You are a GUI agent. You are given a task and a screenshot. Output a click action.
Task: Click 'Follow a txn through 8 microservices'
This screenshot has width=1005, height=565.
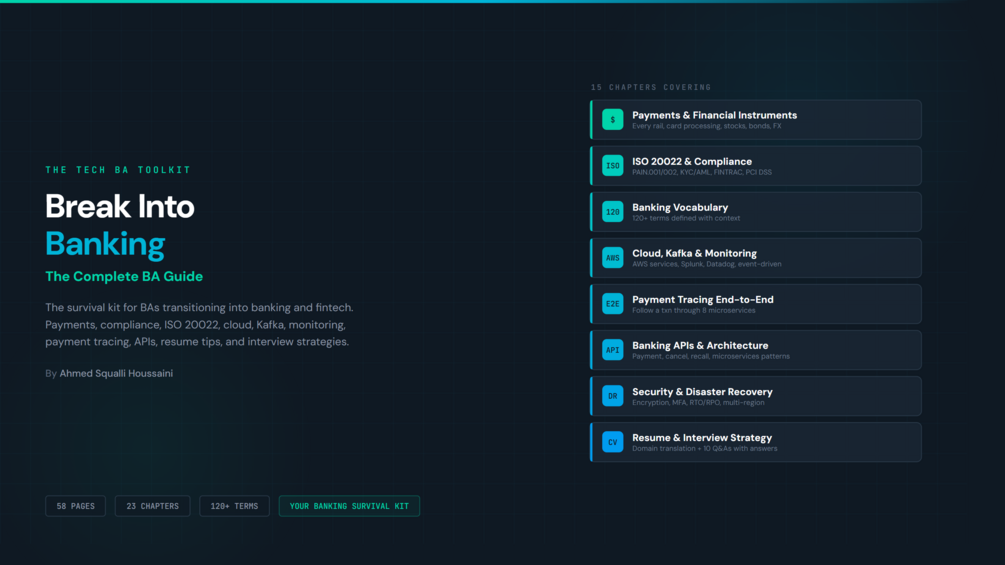click(x=694, y=311)
